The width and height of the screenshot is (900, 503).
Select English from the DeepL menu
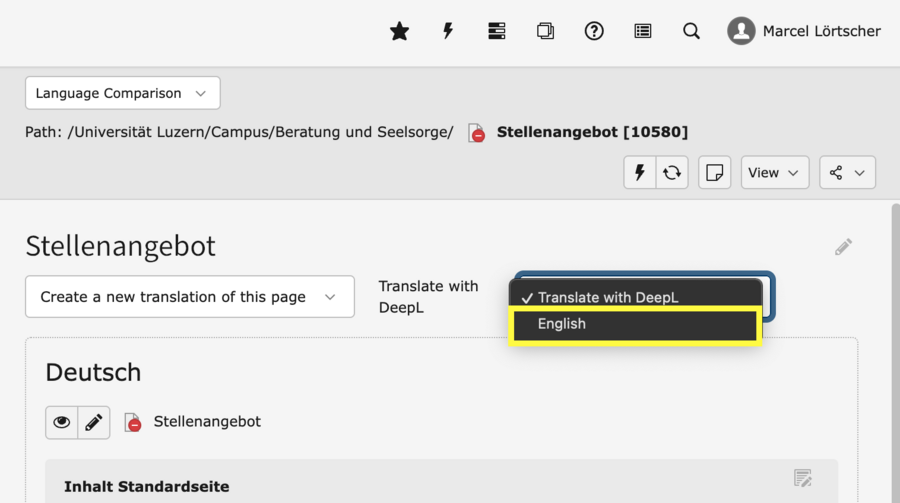[x=635, y=325]
